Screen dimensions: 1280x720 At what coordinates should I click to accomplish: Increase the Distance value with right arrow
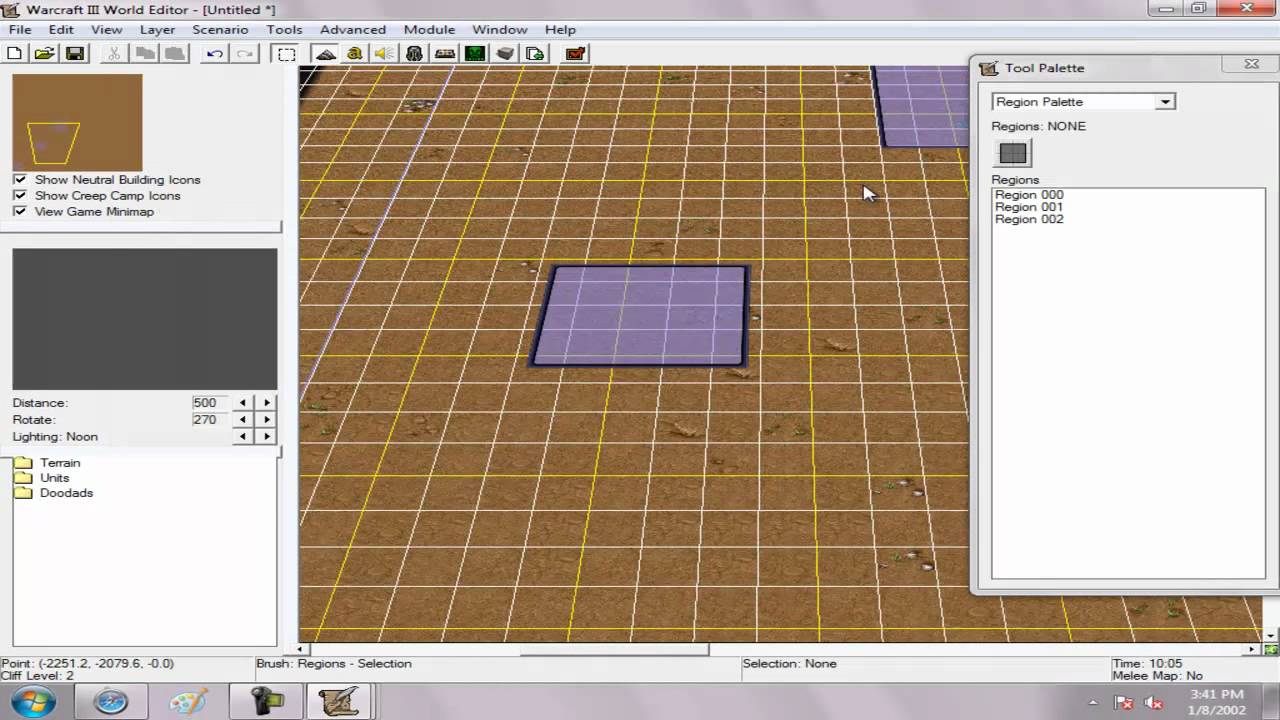[267, 403]
